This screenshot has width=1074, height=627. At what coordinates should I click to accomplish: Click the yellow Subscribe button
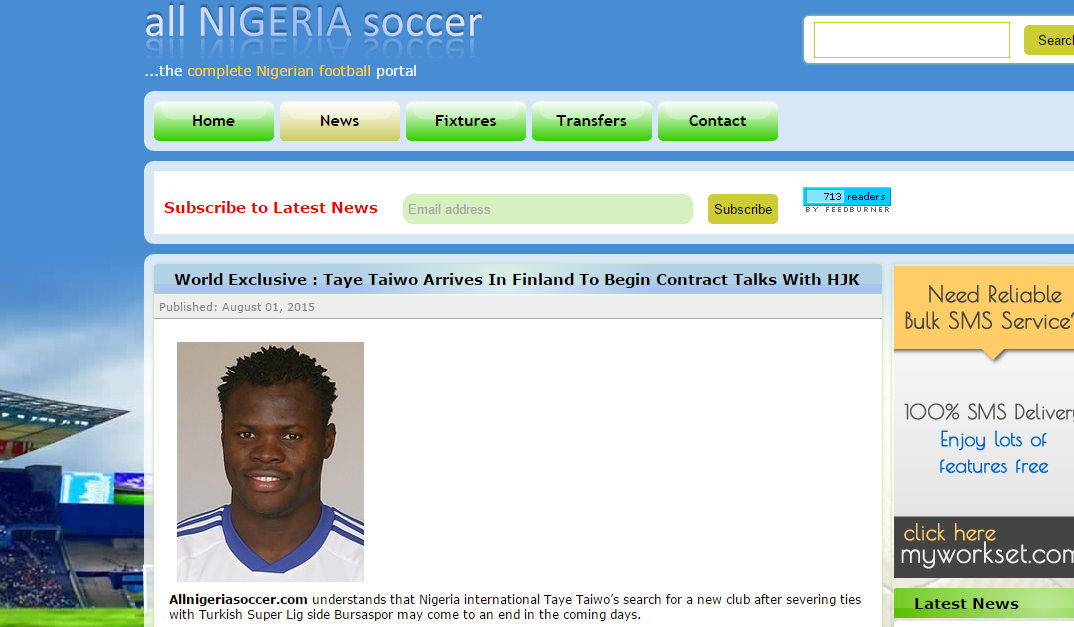(742, 209)
